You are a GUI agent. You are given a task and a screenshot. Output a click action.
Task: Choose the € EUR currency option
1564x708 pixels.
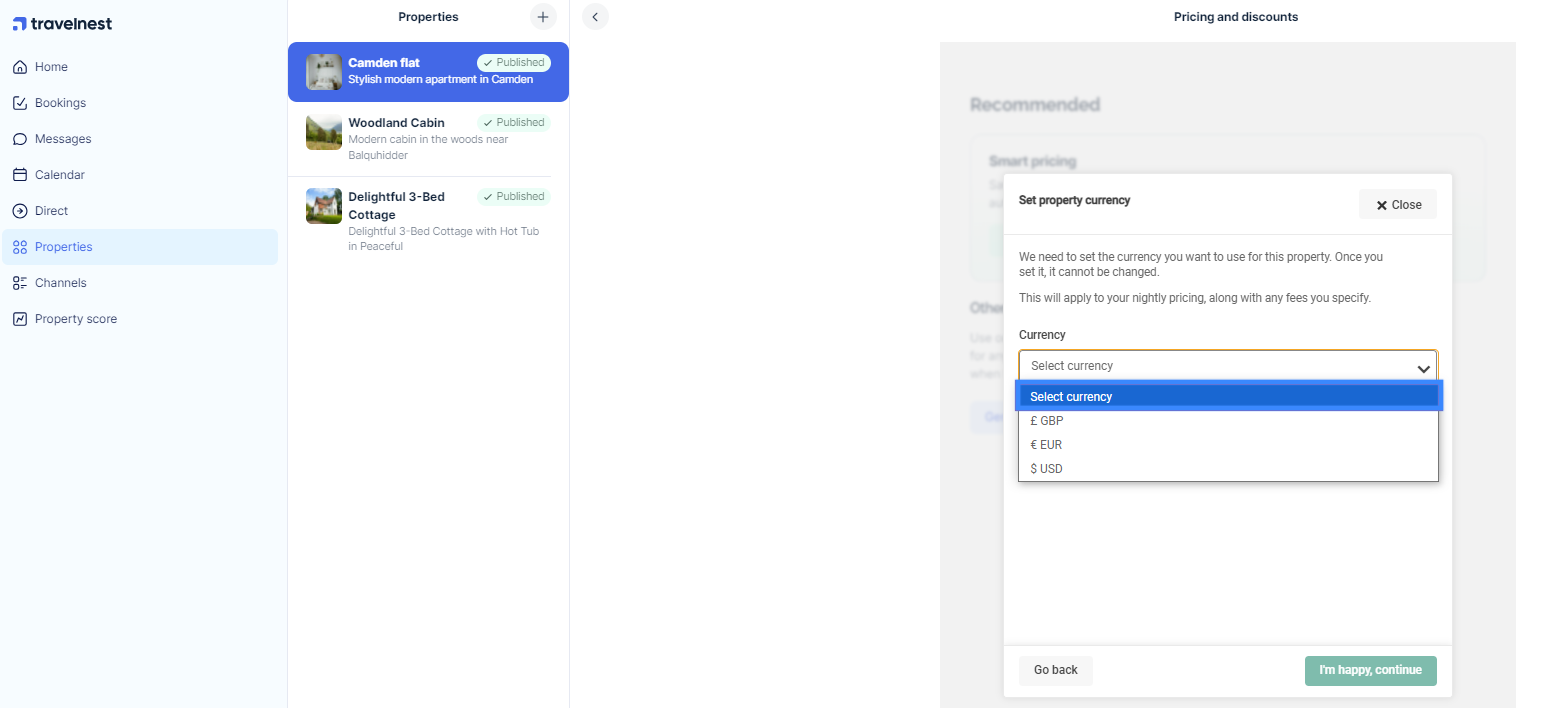coord(1228,445)
